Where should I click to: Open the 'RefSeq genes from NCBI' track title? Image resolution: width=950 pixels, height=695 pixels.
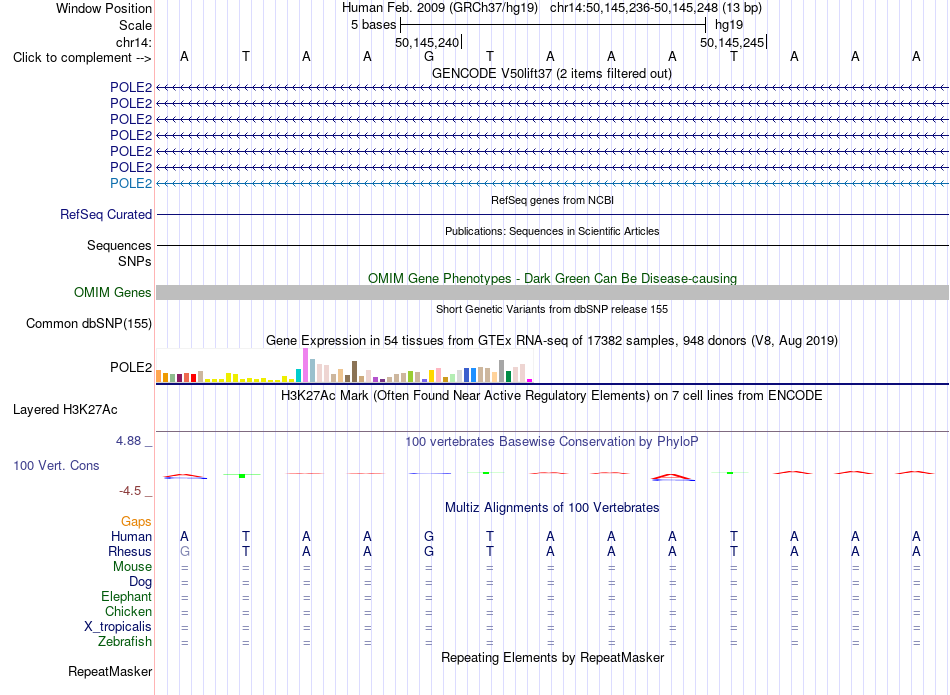[x=553, y=200]
